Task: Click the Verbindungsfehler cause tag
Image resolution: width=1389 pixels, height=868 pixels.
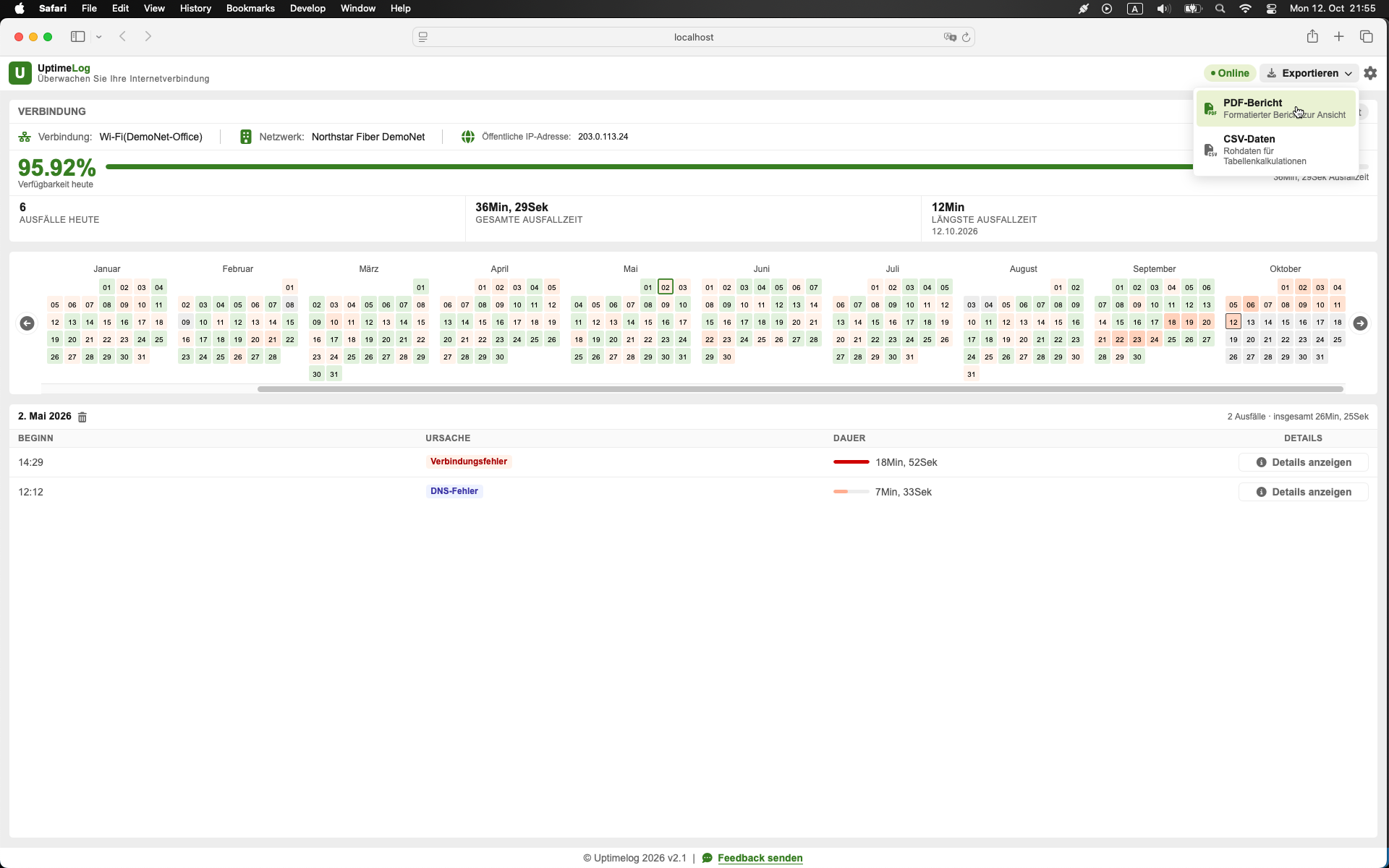Action: coord(469,461)
